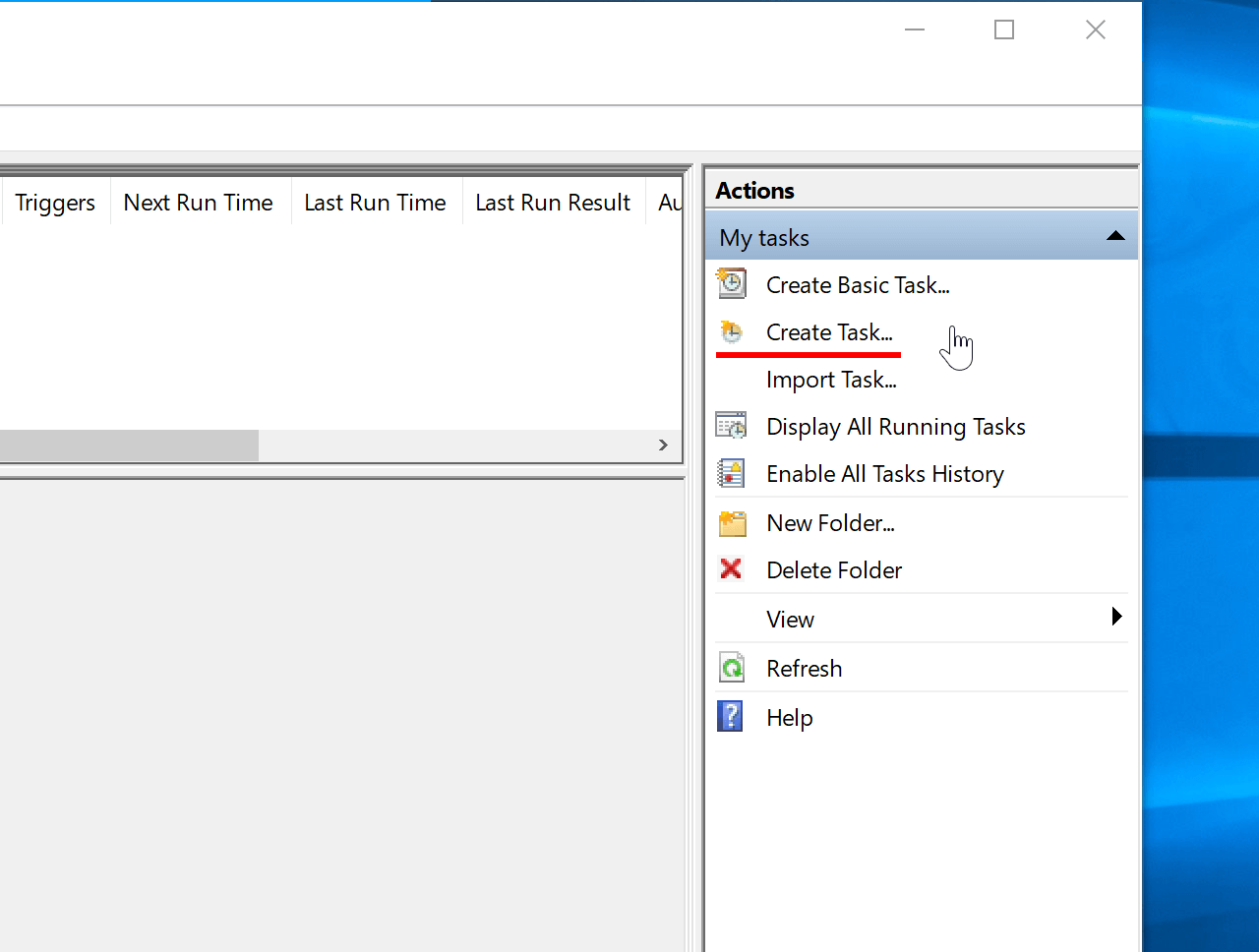Click the blue Help question mark icon
Screen dimensions: 1259x952
tap(731, 717)
